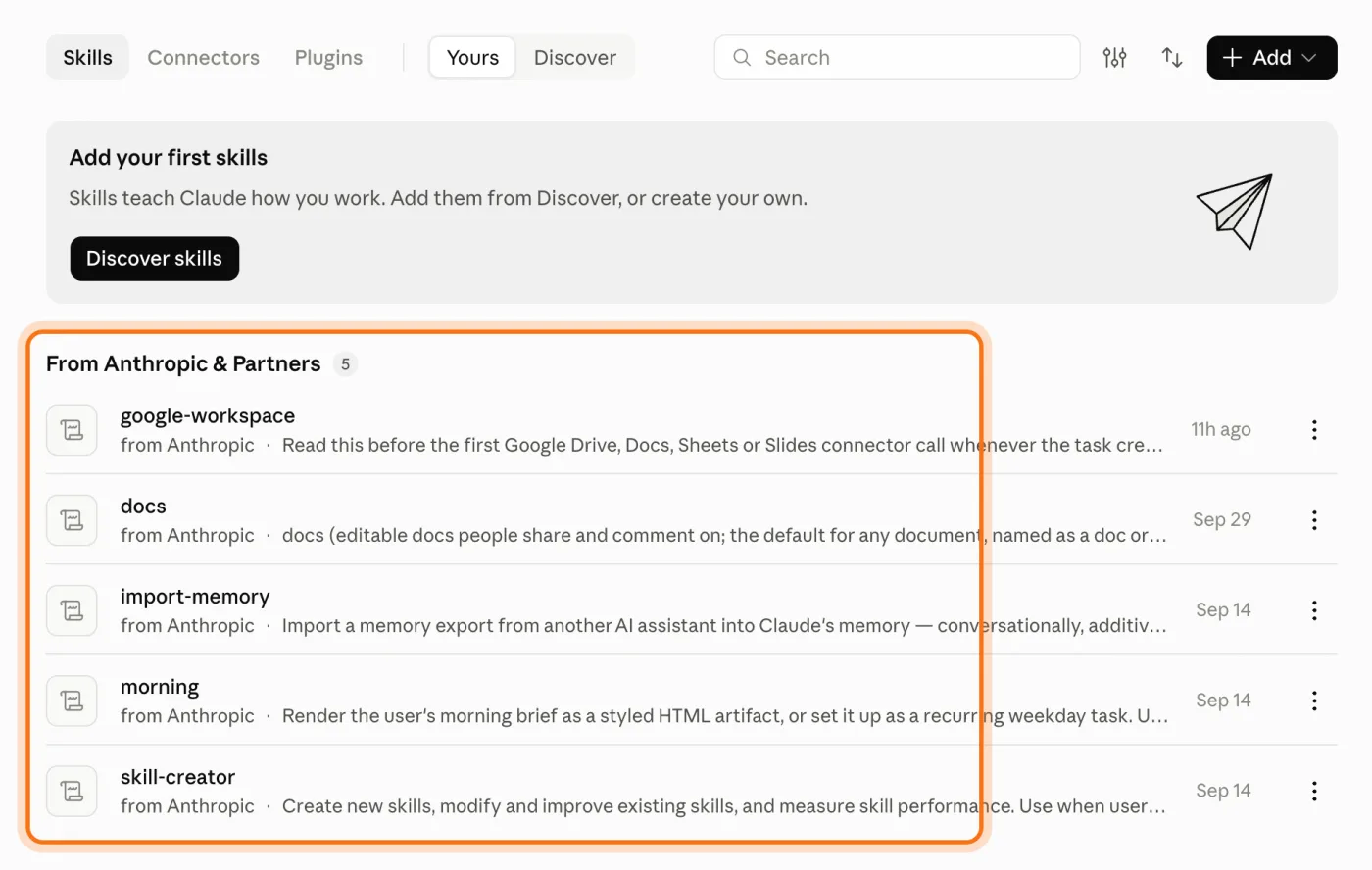
Task: Click 'Skills teach Claude how you work' text
Action: point(438,198)
